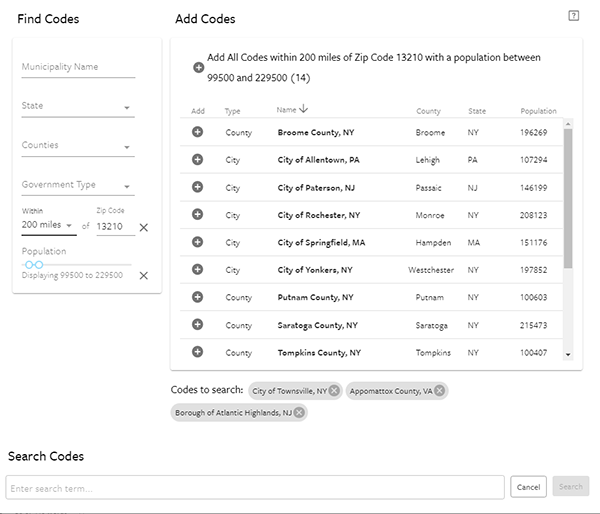Click population value 197852
The height and width of the screenshot is (514, 600).
(533, 270)
